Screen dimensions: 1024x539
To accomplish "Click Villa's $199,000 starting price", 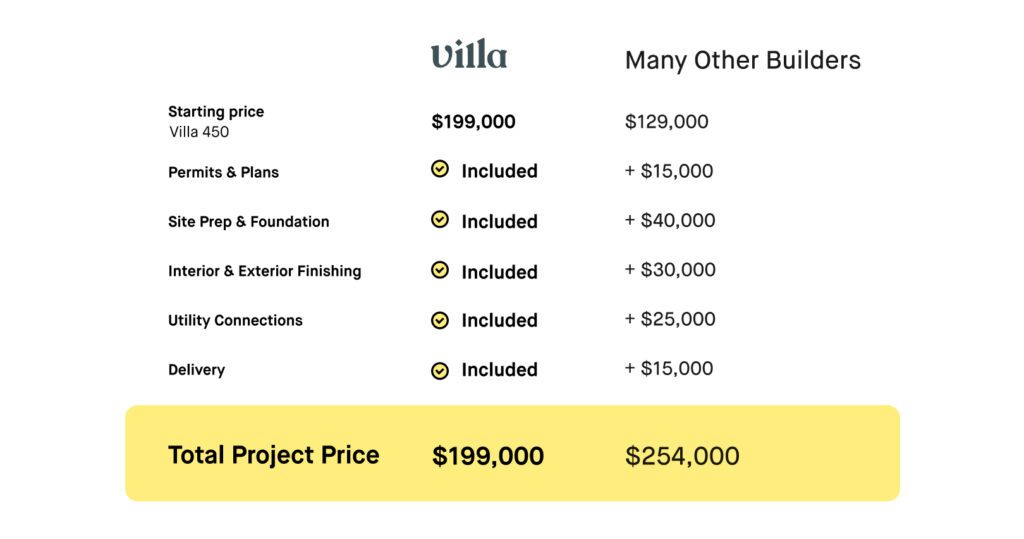I will 473,122.
